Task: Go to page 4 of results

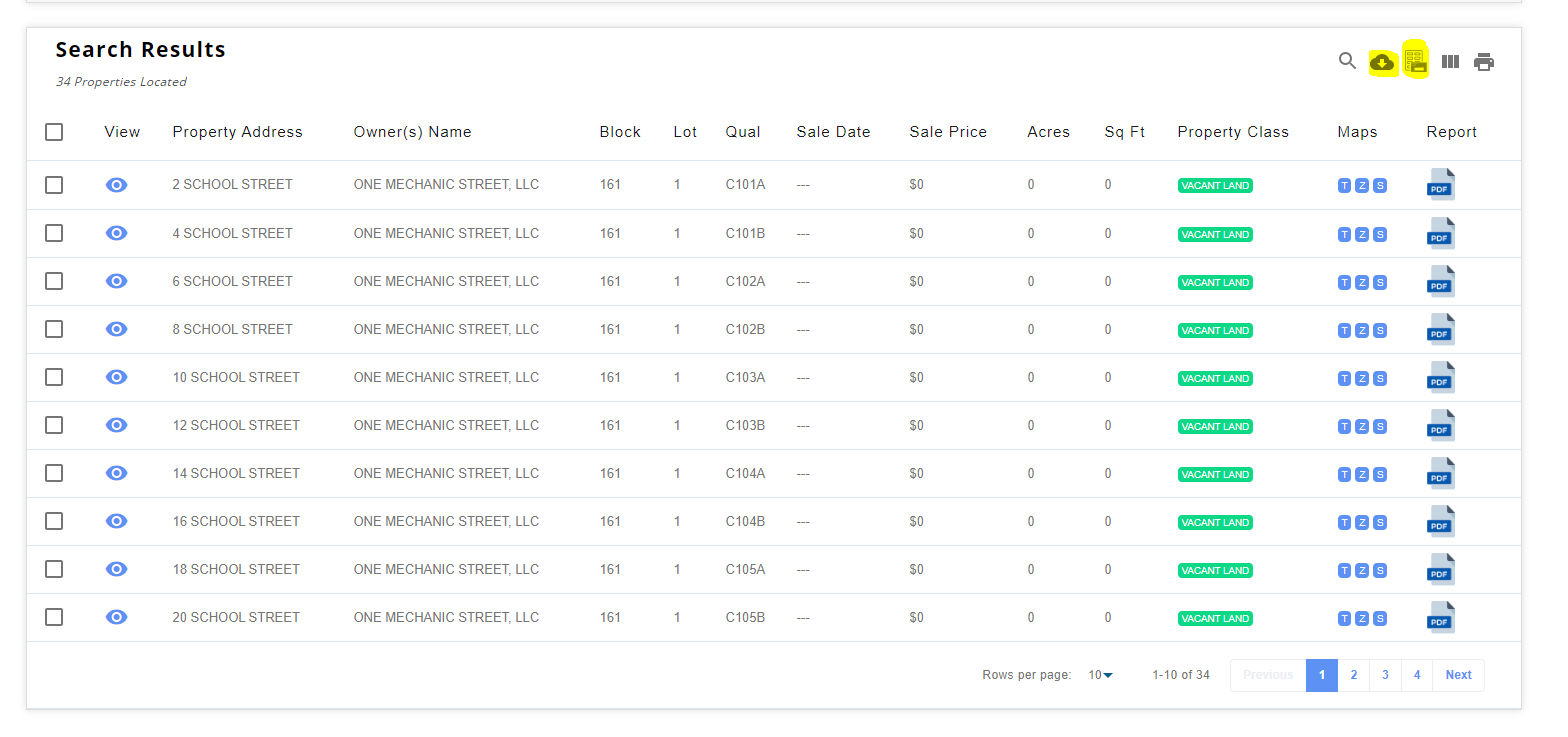Action: [x=1417, y=675]
